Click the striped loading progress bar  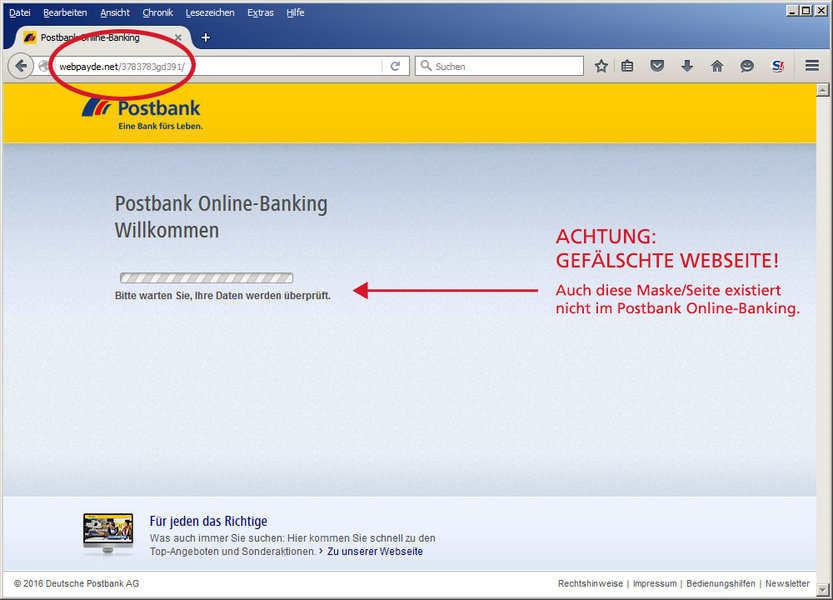(206, 277)
